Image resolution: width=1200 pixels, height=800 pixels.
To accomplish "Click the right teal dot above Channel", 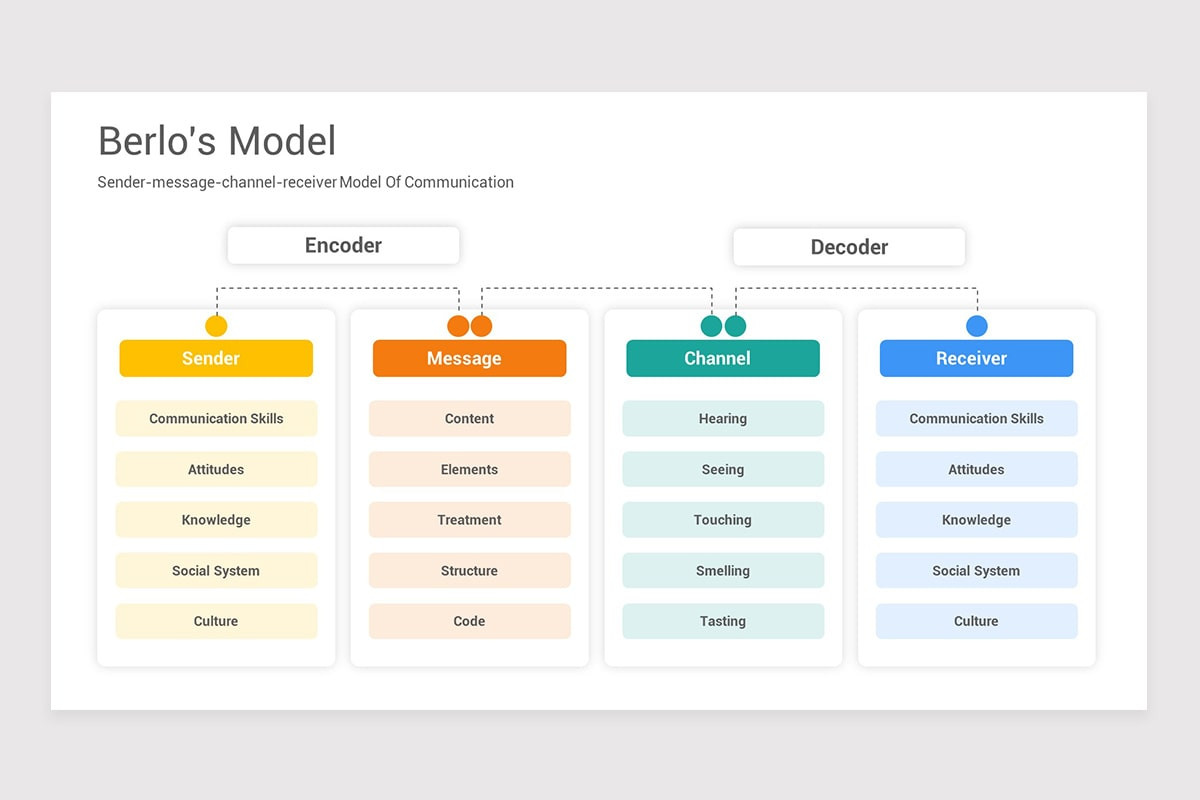I will (x=735, y=326).
